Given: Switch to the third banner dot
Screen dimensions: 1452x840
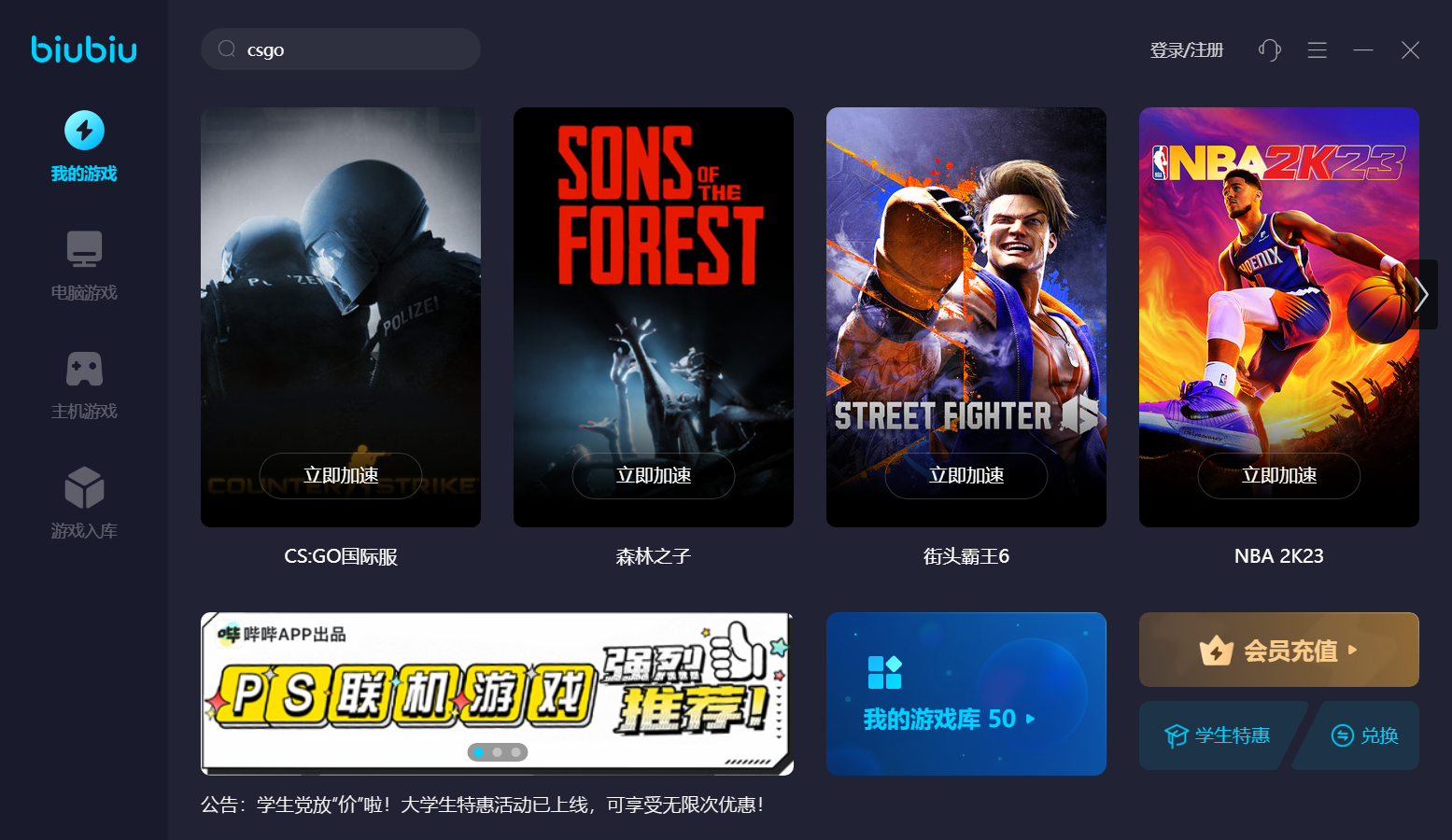Looking at the screenshot, I should point(515,752).
